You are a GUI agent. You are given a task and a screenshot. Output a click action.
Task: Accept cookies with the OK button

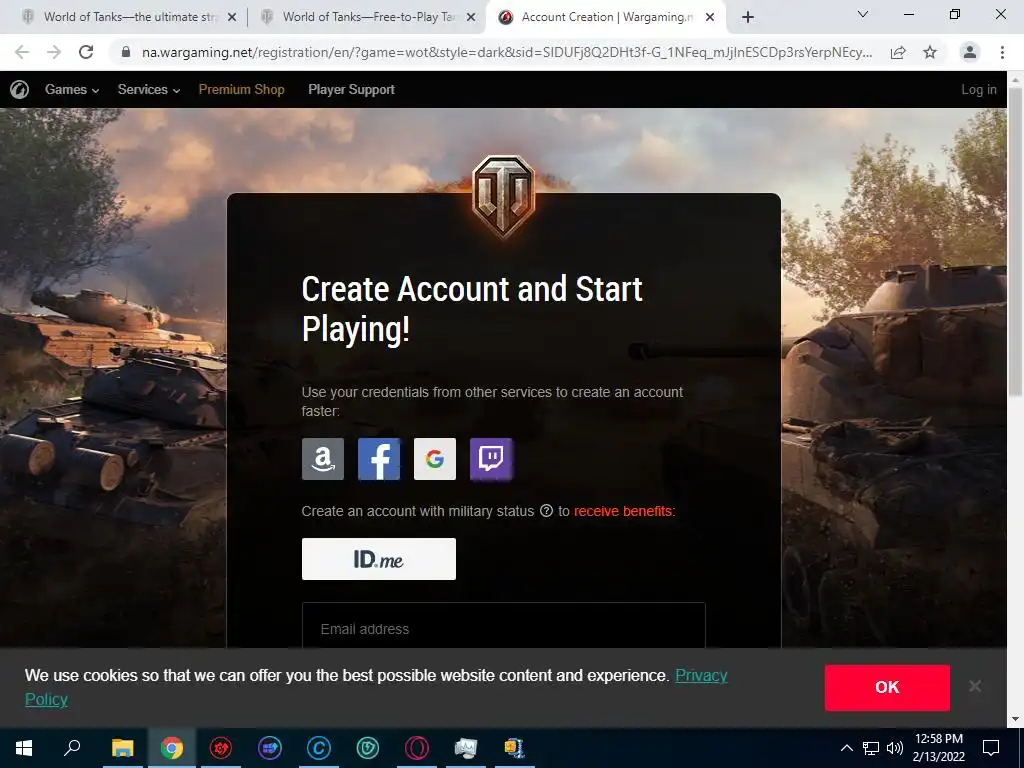click(887, 688)
